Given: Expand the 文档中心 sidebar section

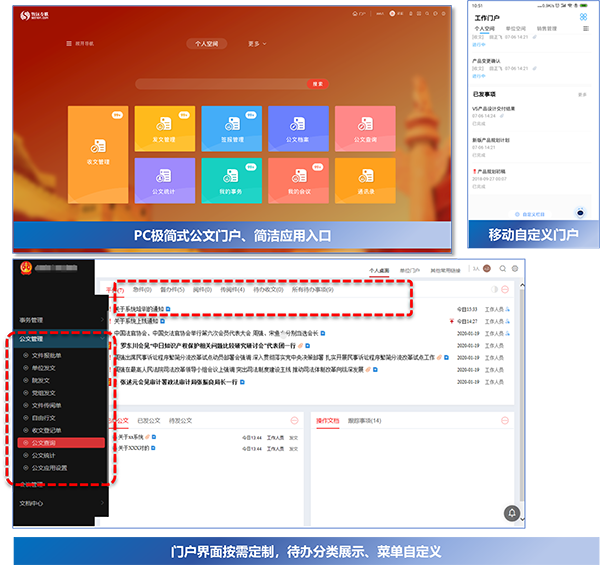Looking at the screenshot, I should tap(50, 502).
